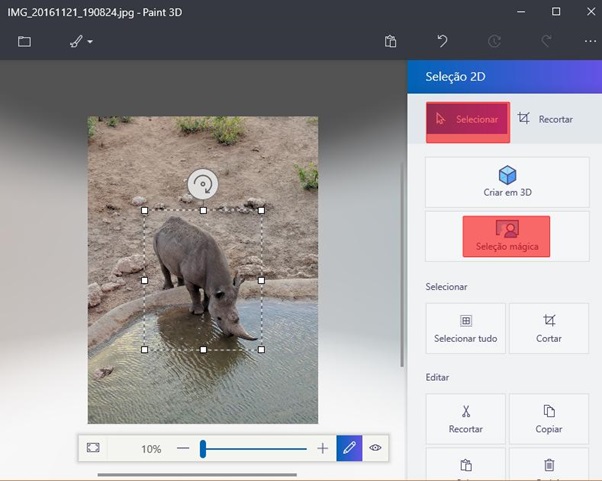This screenshot has width=602, height=481.
Task: Activate the Selecionar tool button
Action: 468,119
